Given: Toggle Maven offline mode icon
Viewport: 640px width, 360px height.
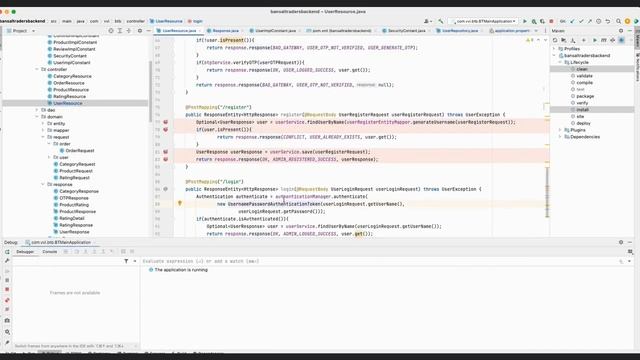Looking at the screenshot, I should [613, 40].
